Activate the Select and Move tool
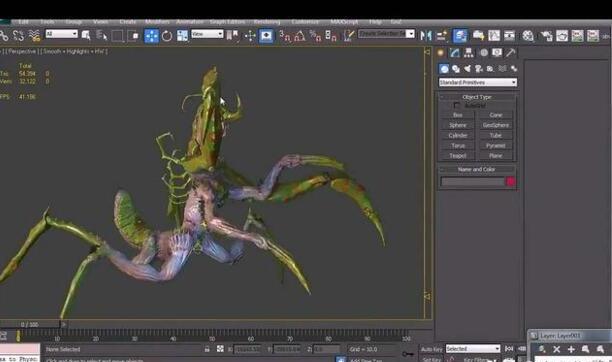 pyautogui.click(x=151, y=36)
